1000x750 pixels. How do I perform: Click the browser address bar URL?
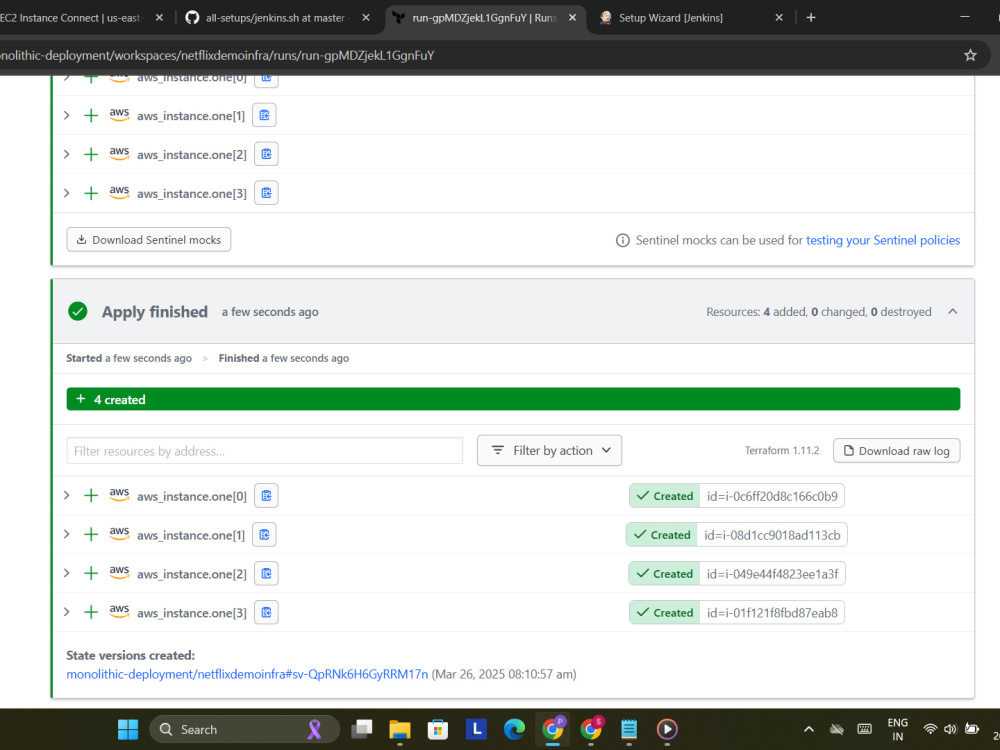pos(217,55)
